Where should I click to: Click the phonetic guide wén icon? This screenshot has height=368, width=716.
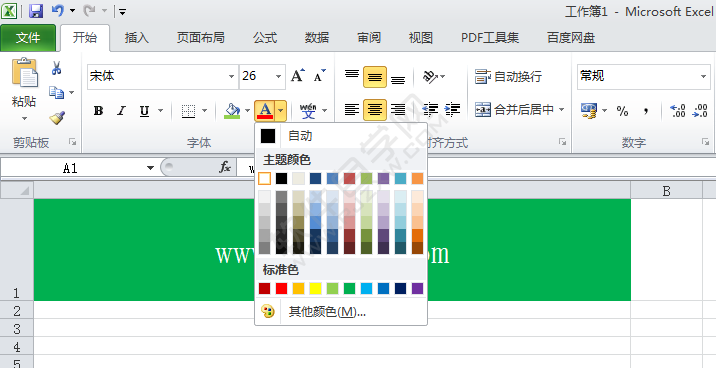click(308, 110)
